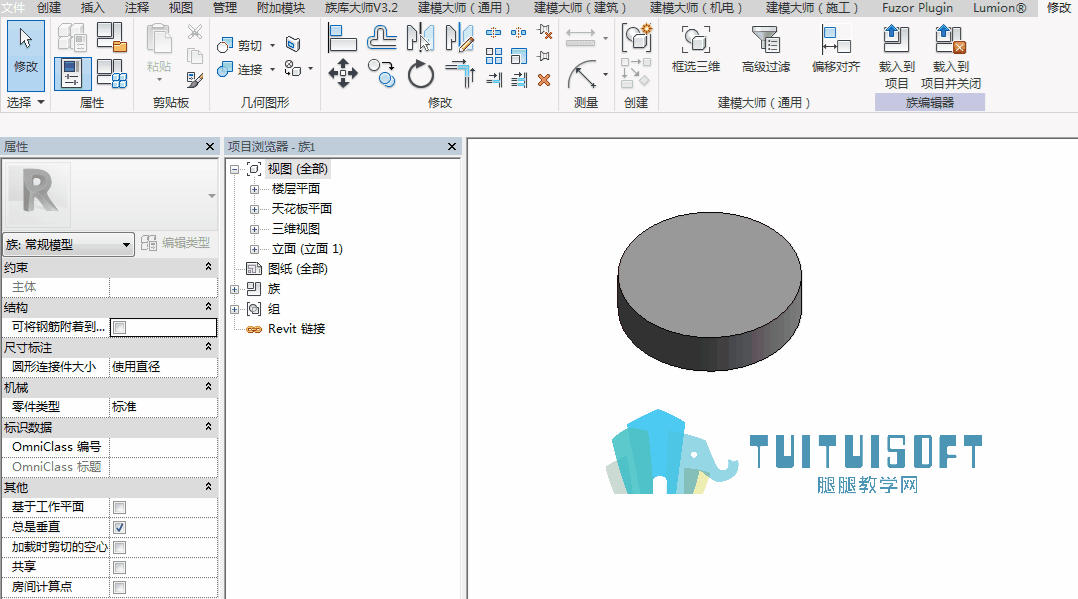Open the 选择 panel dropdown arrow
1078x599 pixels.
[x=41, y=102]
